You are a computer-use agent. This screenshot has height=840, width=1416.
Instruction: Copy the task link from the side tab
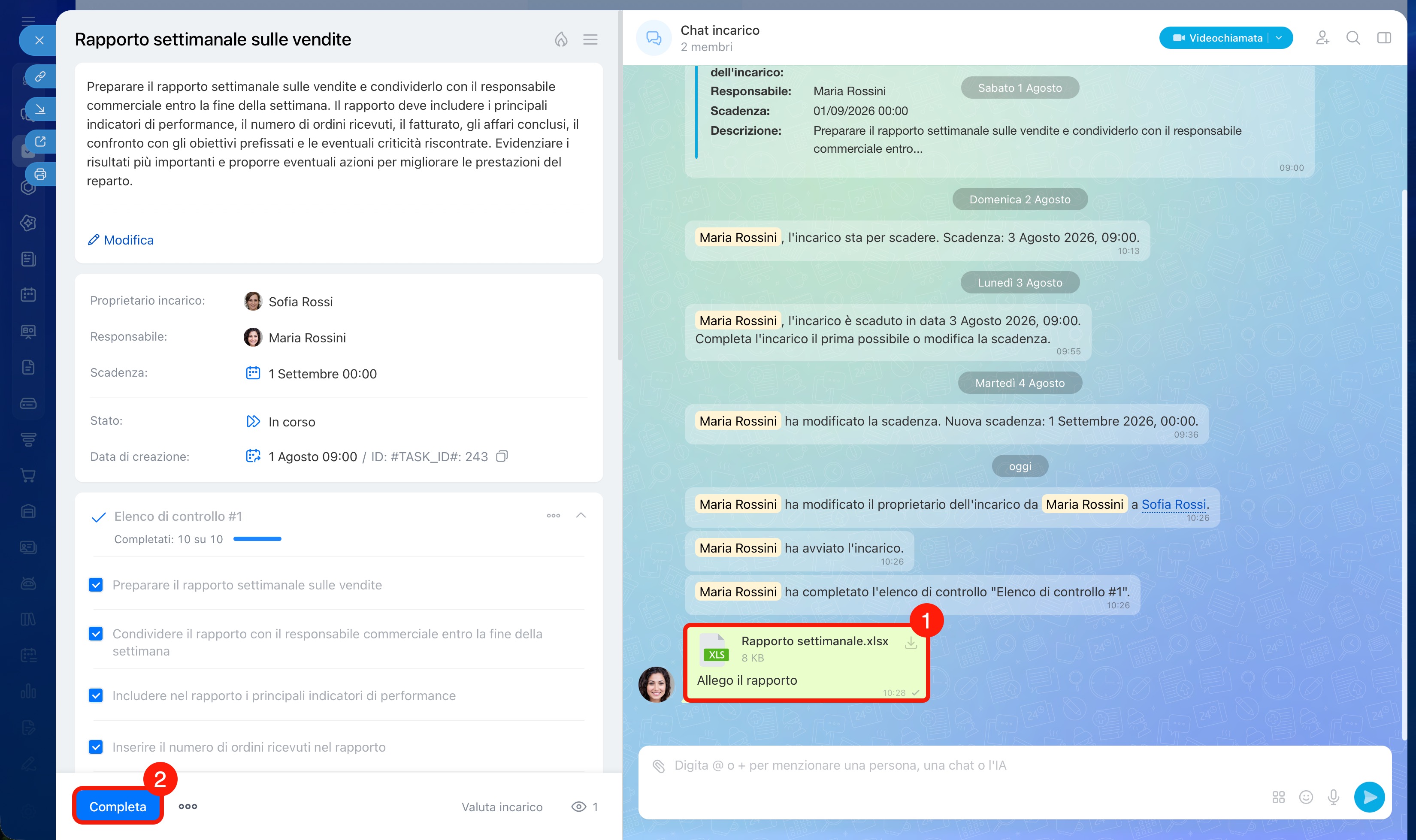pos(40,76)
